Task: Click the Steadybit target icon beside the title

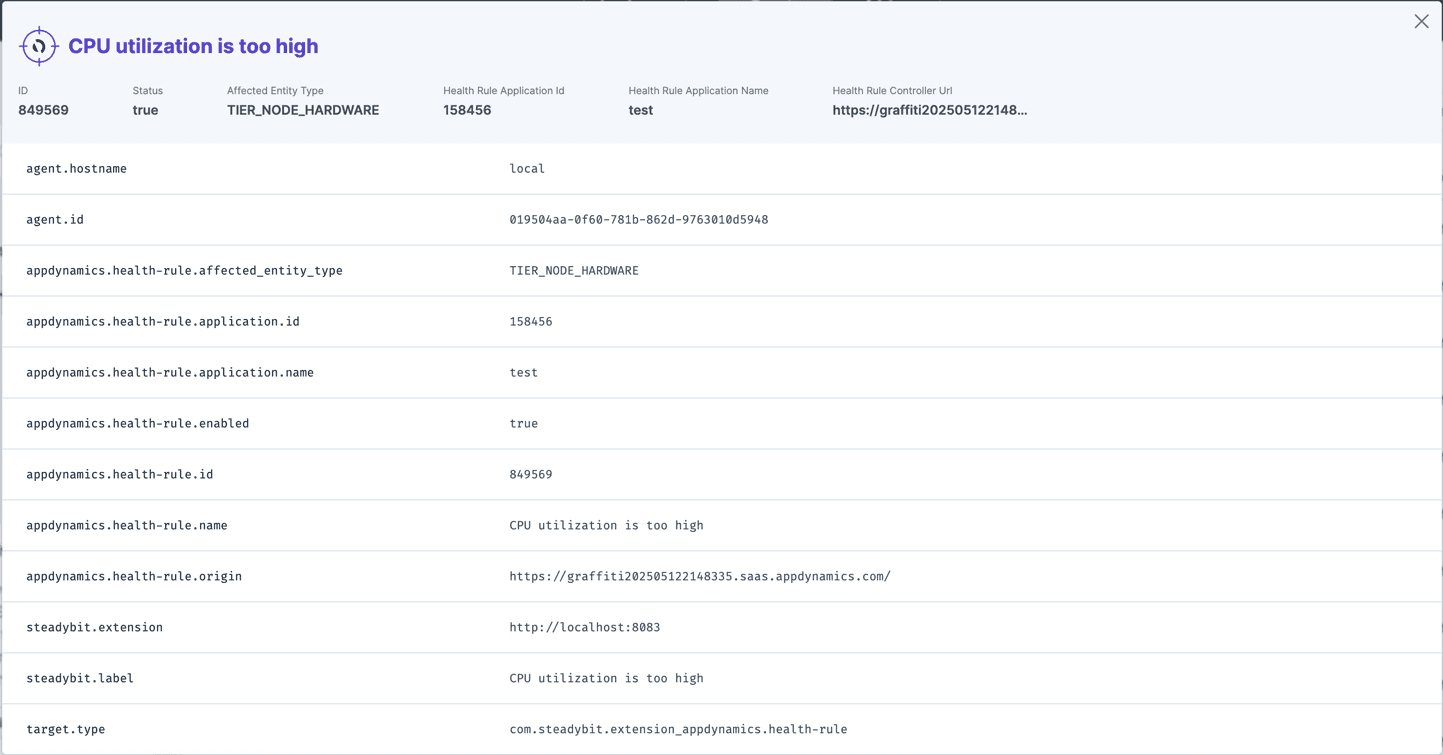Action: [x=38, y=45]
